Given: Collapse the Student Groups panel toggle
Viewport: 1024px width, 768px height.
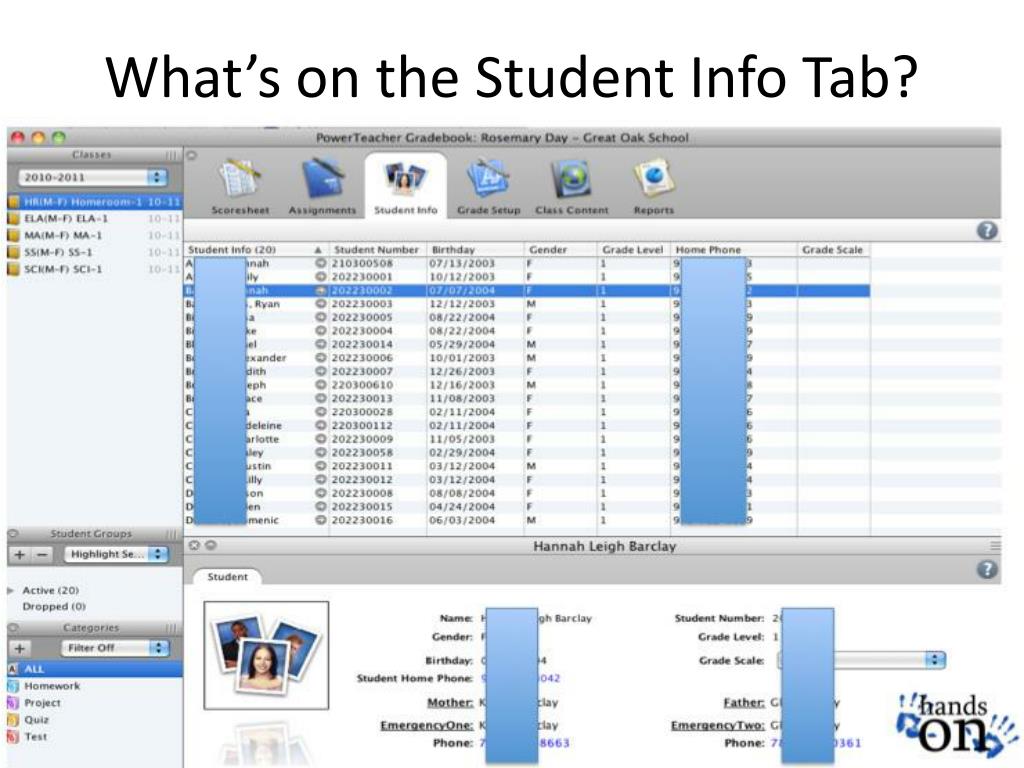Looking at the screenshot, I should click(x=12, y=533).
